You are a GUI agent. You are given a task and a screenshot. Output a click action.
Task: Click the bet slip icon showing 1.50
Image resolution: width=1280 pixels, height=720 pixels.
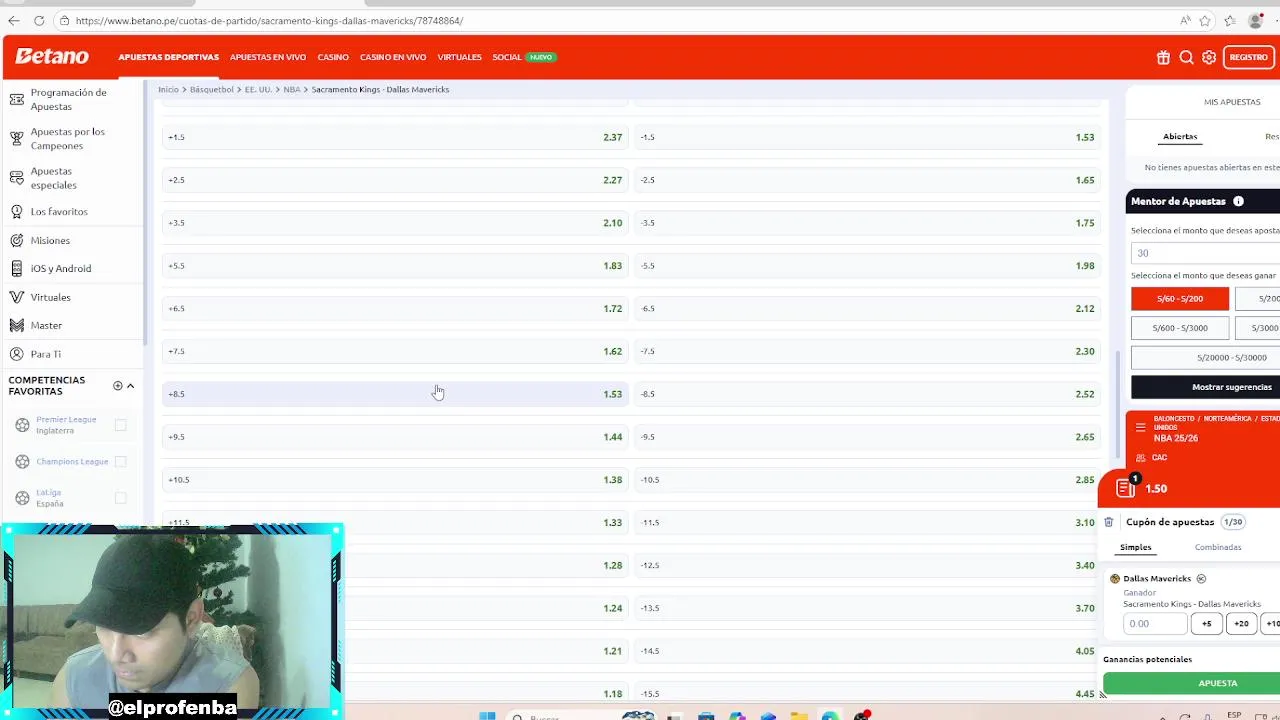click(x=1126, y=488)
